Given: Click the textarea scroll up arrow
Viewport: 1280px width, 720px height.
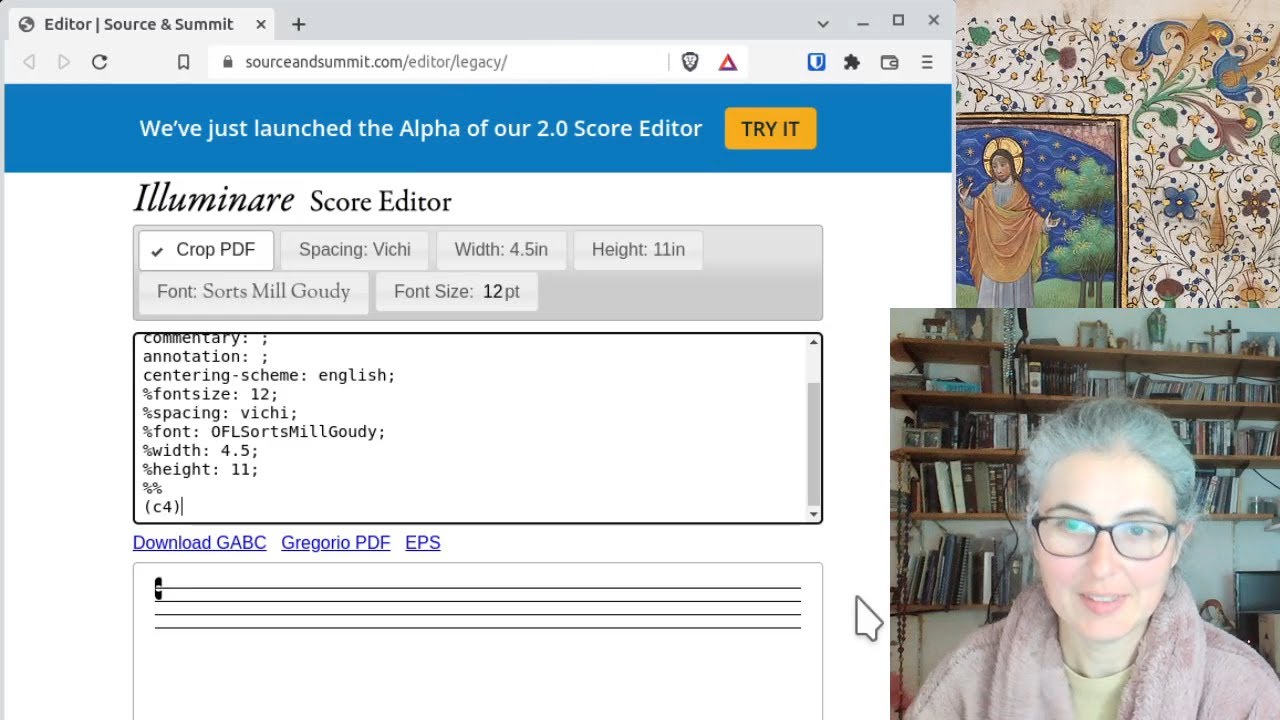Looking at the screenshot, I should point(814,342).
